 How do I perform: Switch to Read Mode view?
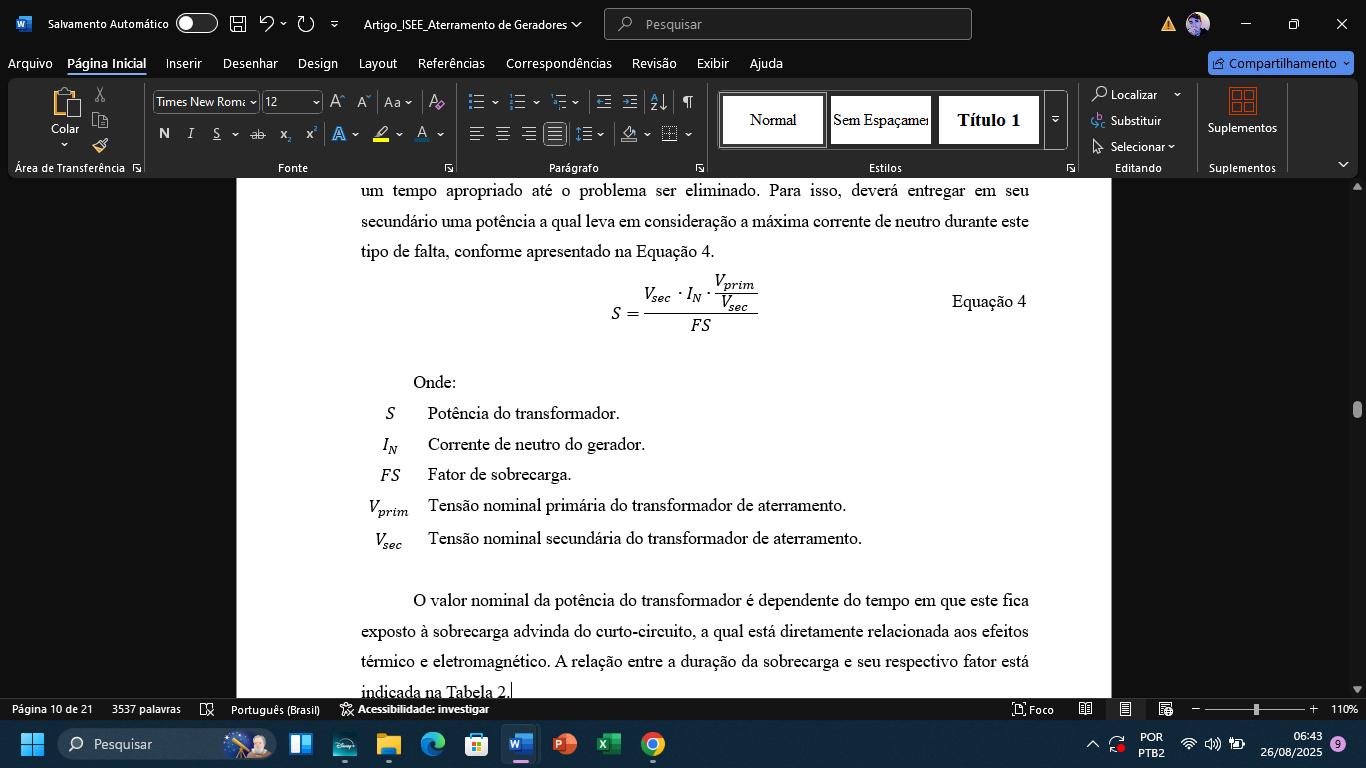(x=1085, y=709)
